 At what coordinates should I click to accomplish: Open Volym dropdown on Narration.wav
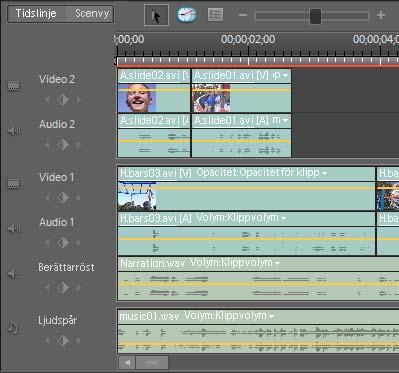277,264
